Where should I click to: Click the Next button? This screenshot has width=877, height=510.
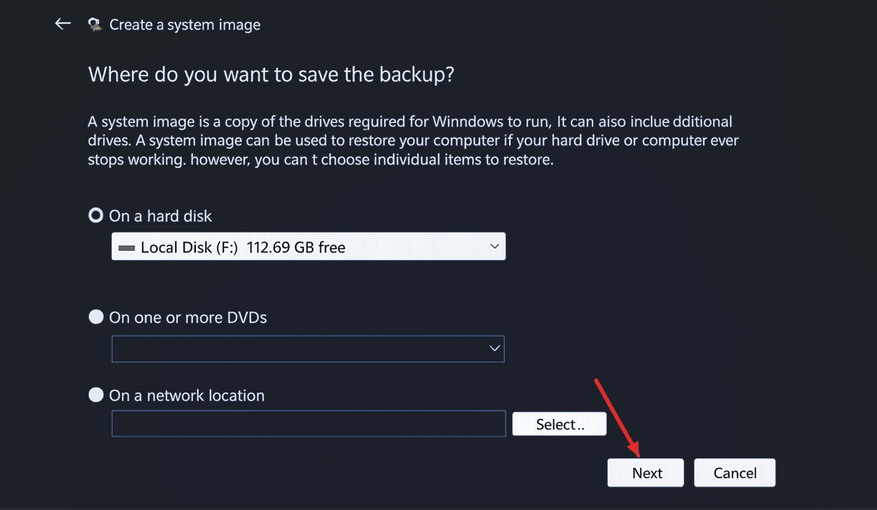[646, 473]
